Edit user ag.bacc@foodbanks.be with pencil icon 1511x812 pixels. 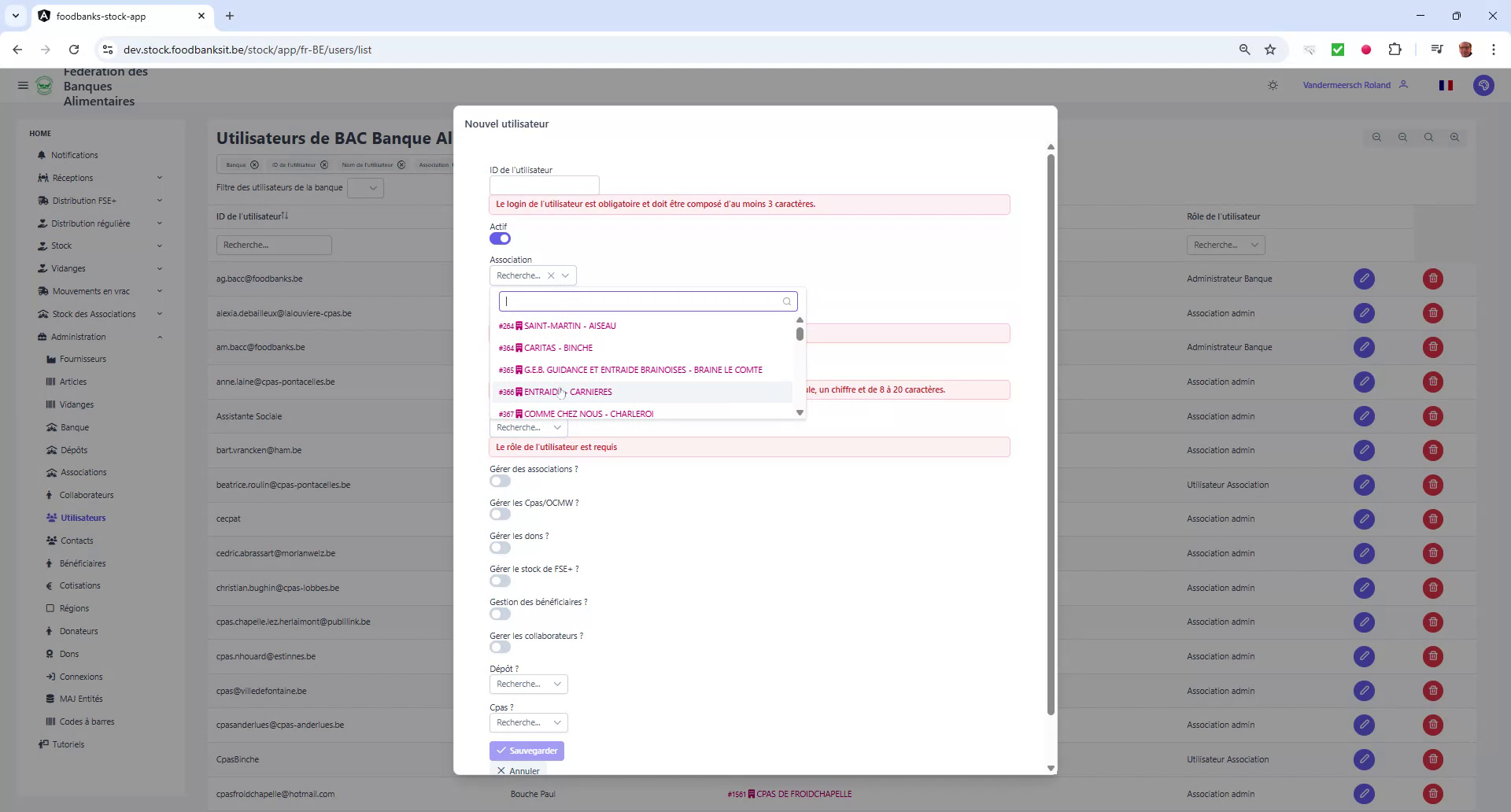[x=1364, y=279]
